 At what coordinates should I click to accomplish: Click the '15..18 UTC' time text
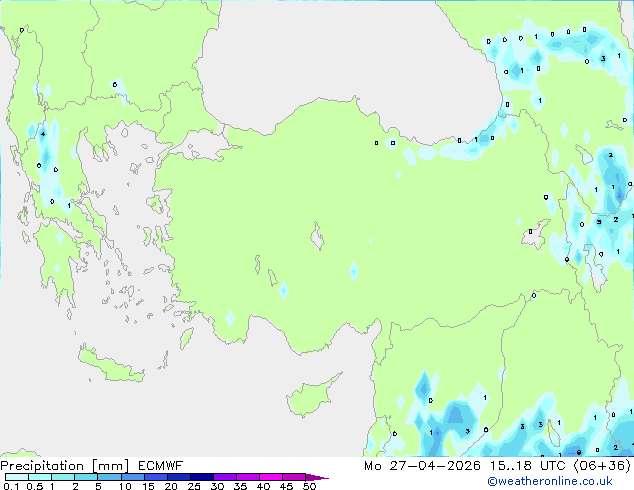(x=527, y=466)
